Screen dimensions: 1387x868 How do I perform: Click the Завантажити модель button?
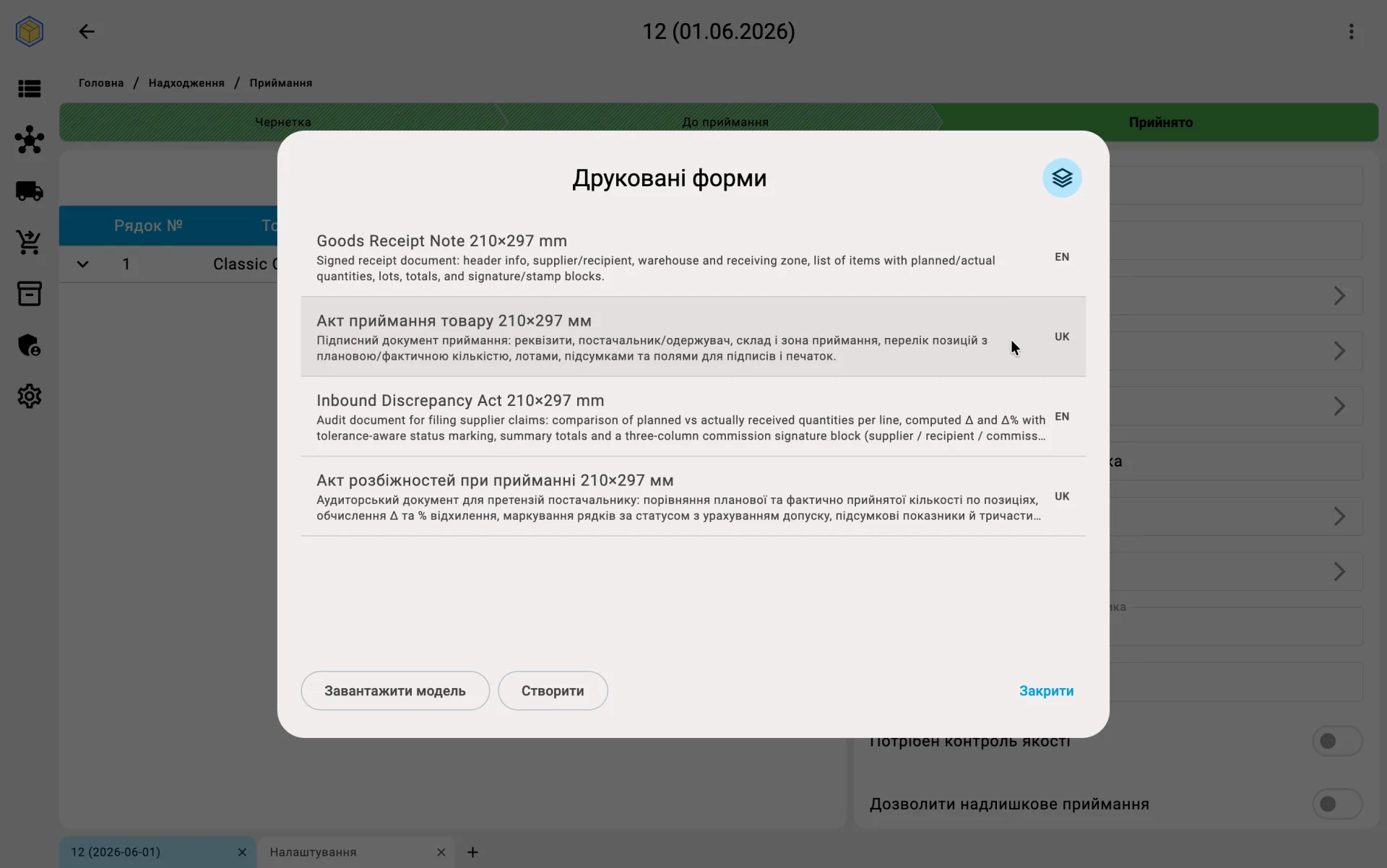[x=395, y=690]
